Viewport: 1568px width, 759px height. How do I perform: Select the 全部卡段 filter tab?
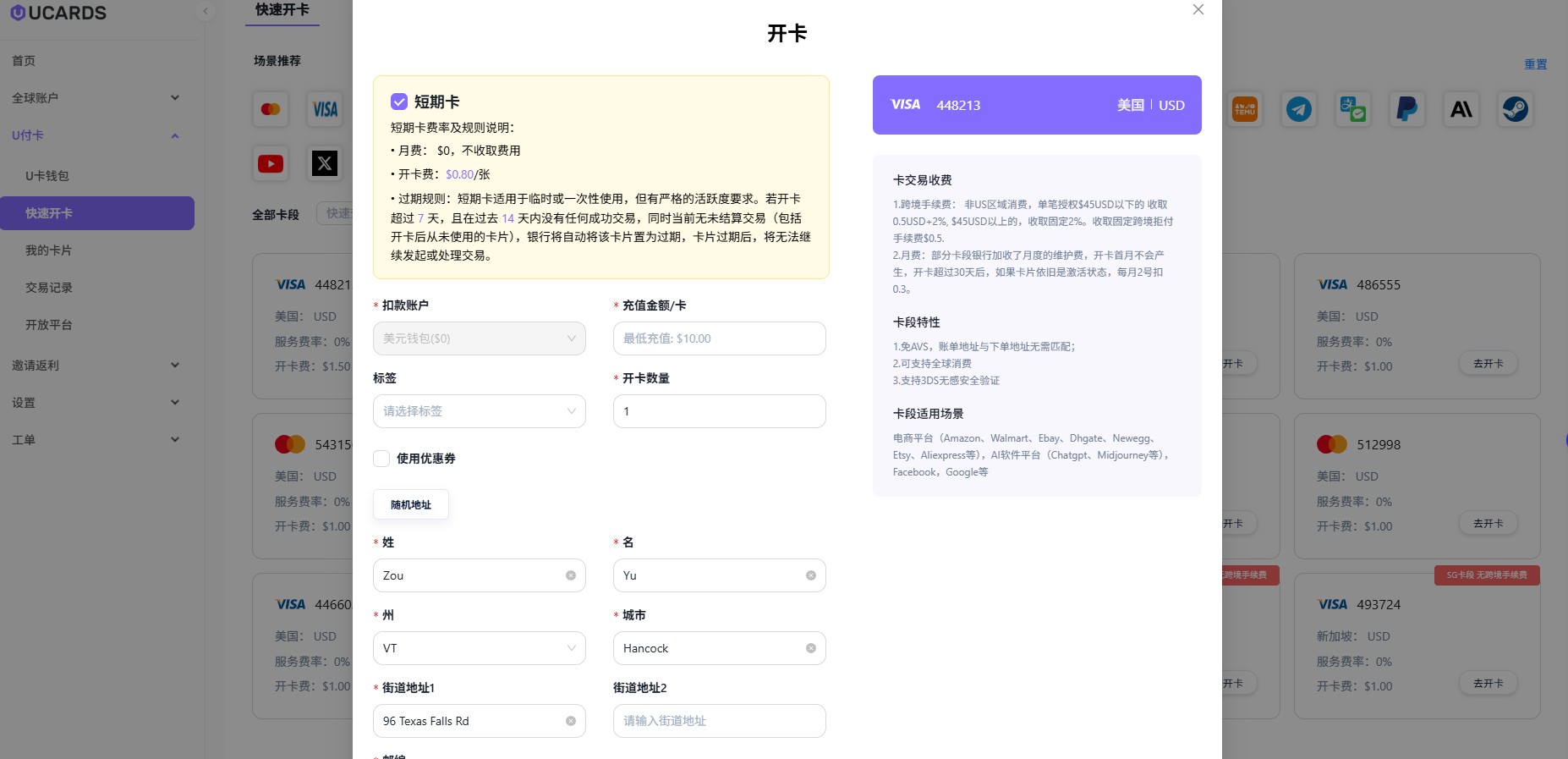276,215
